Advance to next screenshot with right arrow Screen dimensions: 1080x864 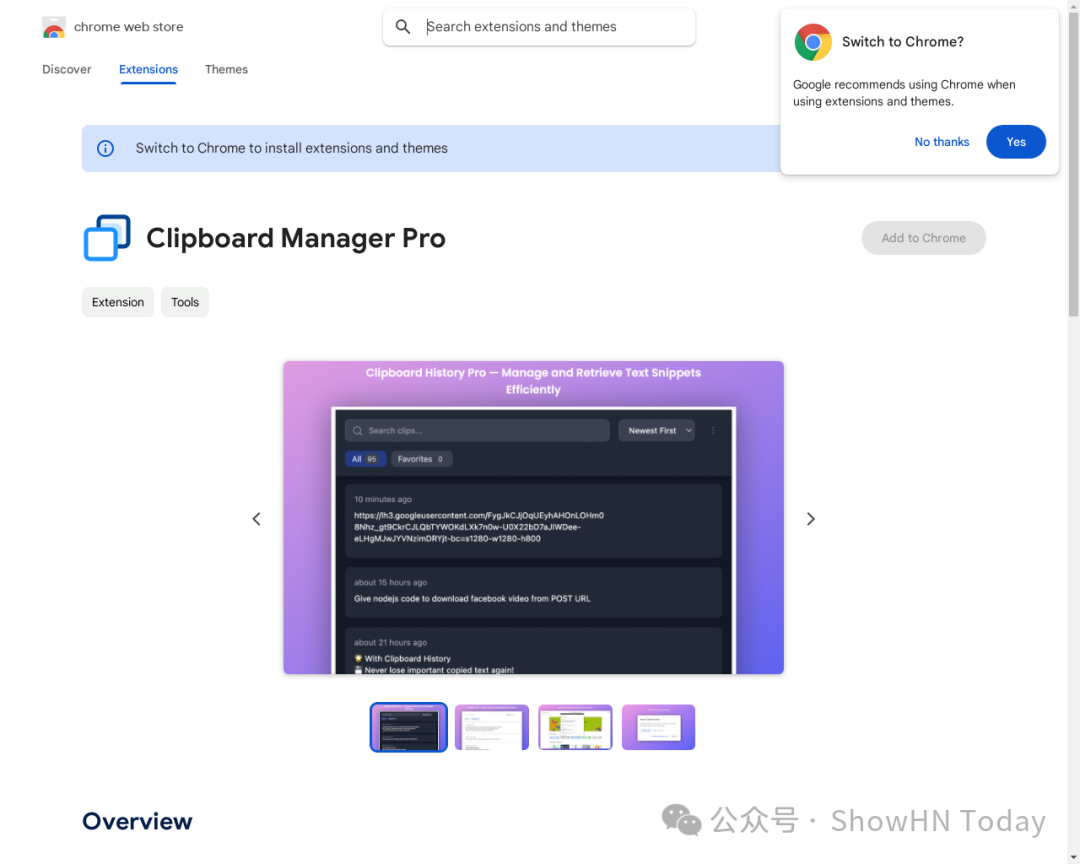click(x=811, y=519)
